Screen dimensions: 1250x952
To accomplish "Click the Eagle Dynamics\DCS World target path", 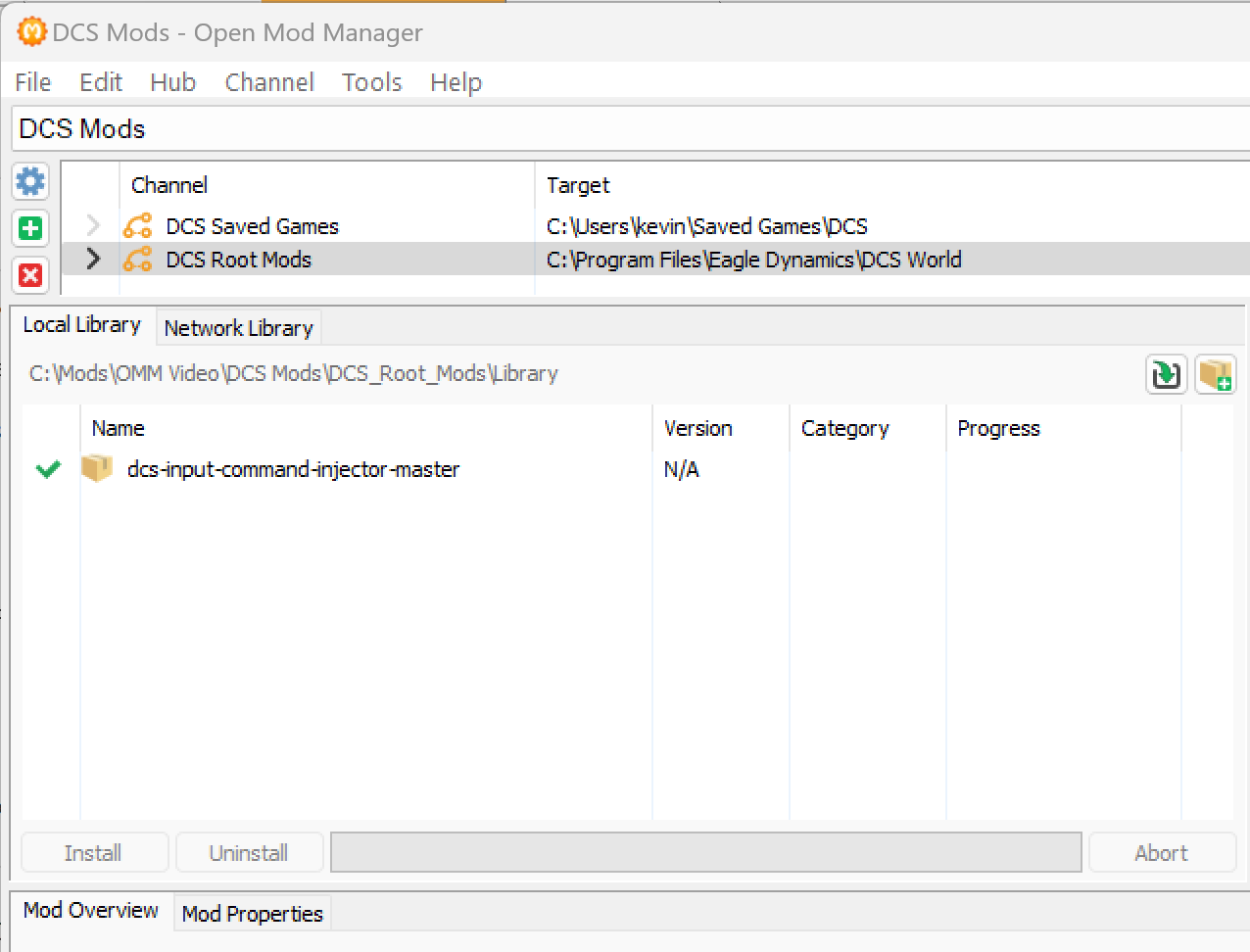I will click(754, 260).
